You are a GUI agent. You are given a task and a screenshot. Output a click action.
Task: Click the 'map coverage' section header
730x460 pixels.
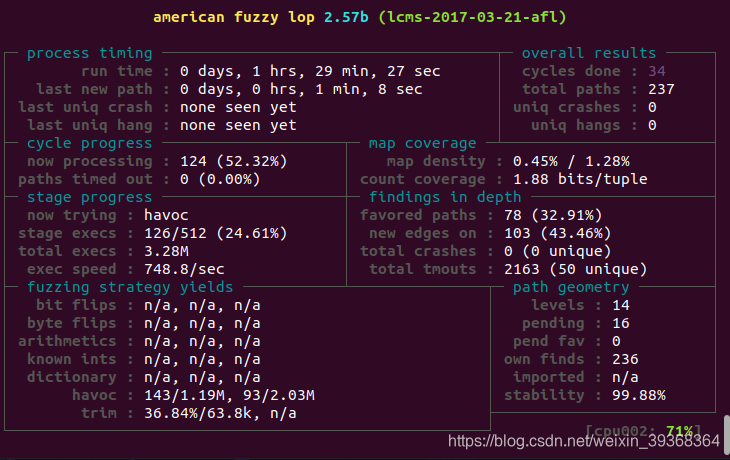[422, 143]
